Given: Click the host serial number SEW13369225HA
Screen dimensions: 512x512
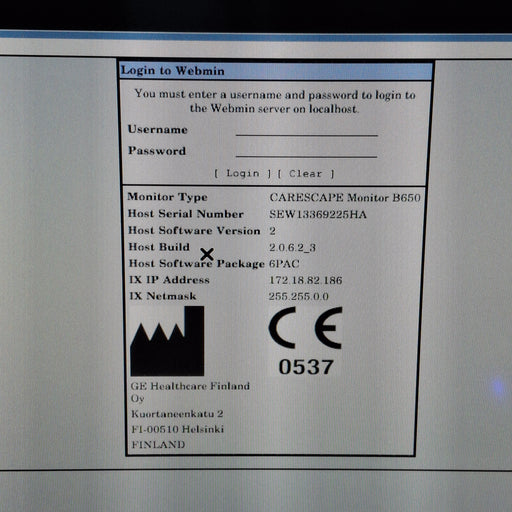Looking at the screenshot, I should point(318,214).
